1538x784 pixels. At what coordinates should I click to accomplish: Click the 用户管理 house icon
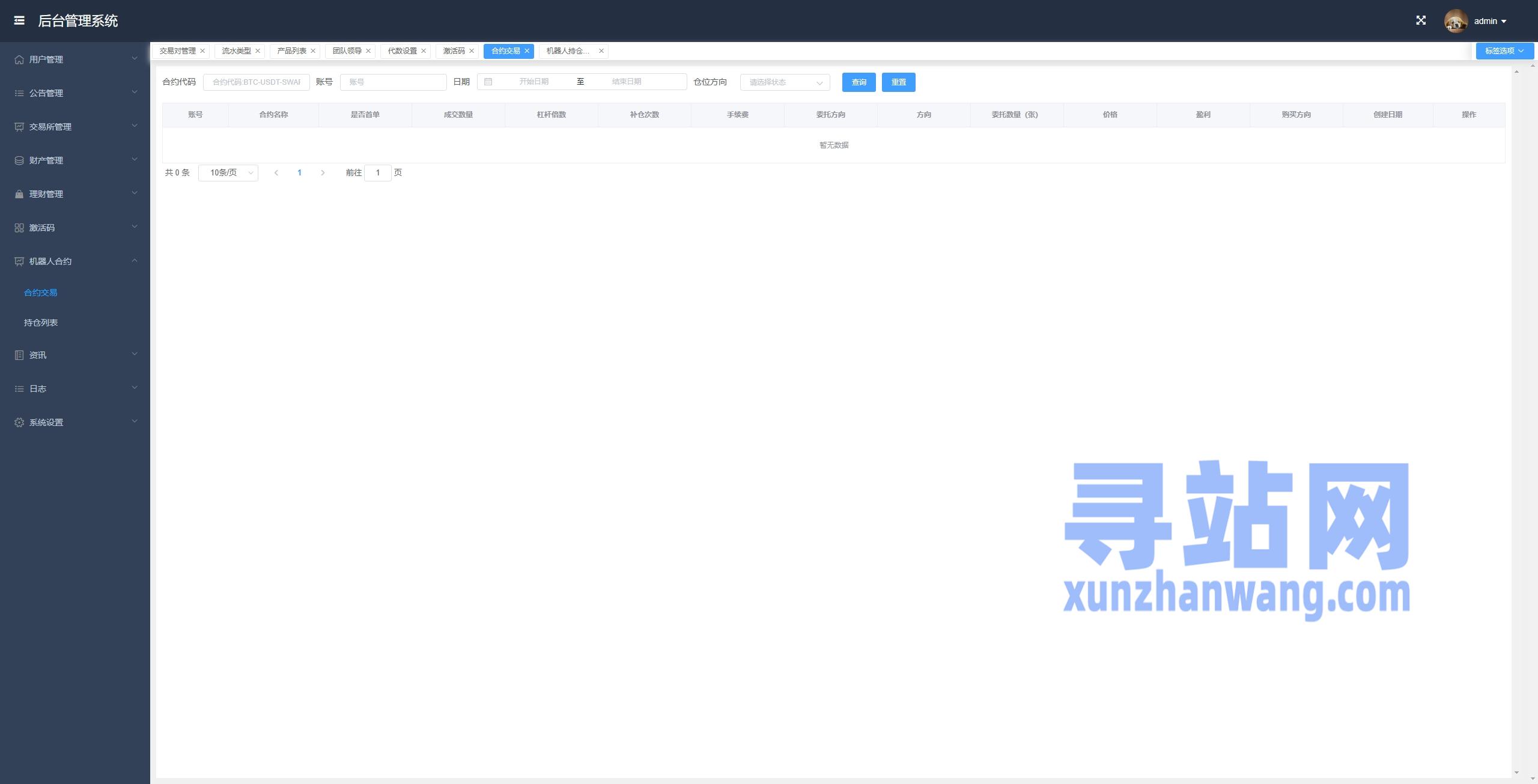coord(19,59)
